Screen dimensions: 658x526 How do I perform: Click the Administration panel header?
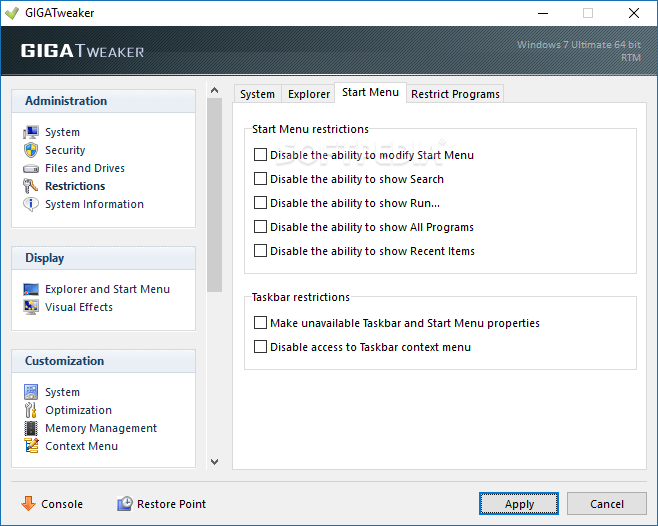(104, 101)
